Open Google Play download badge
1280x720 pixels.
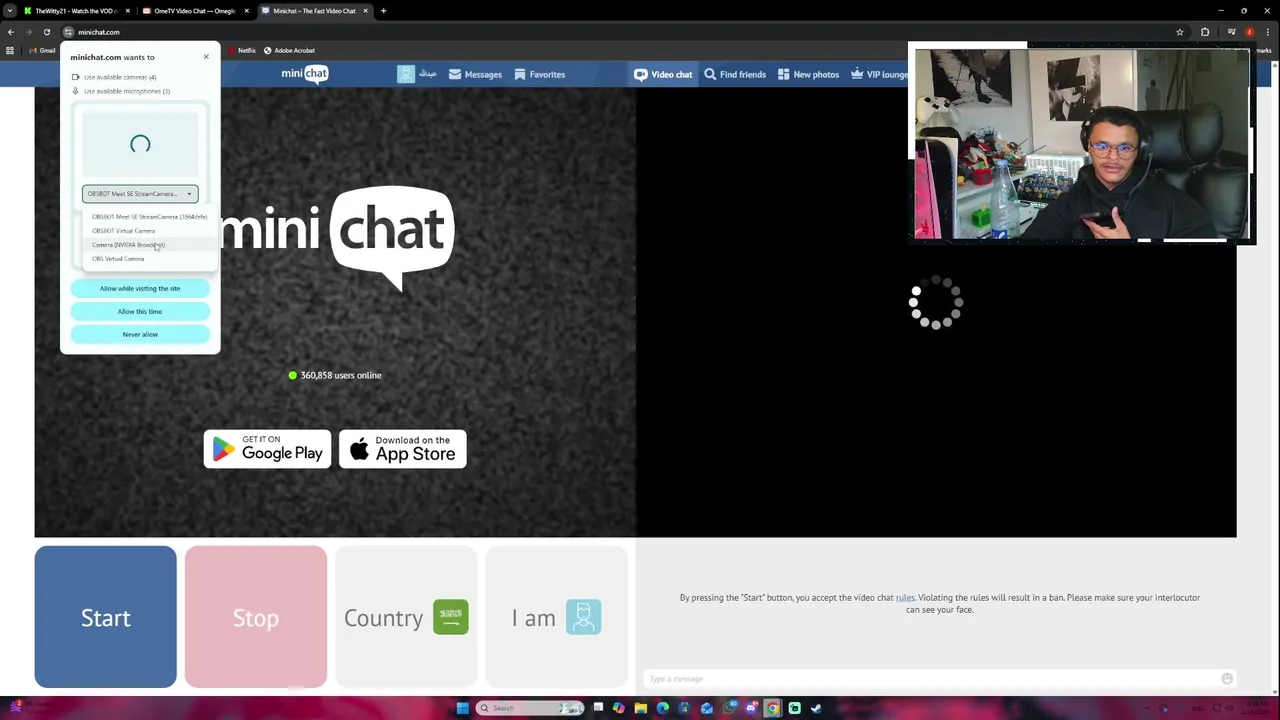click(267, 449)
